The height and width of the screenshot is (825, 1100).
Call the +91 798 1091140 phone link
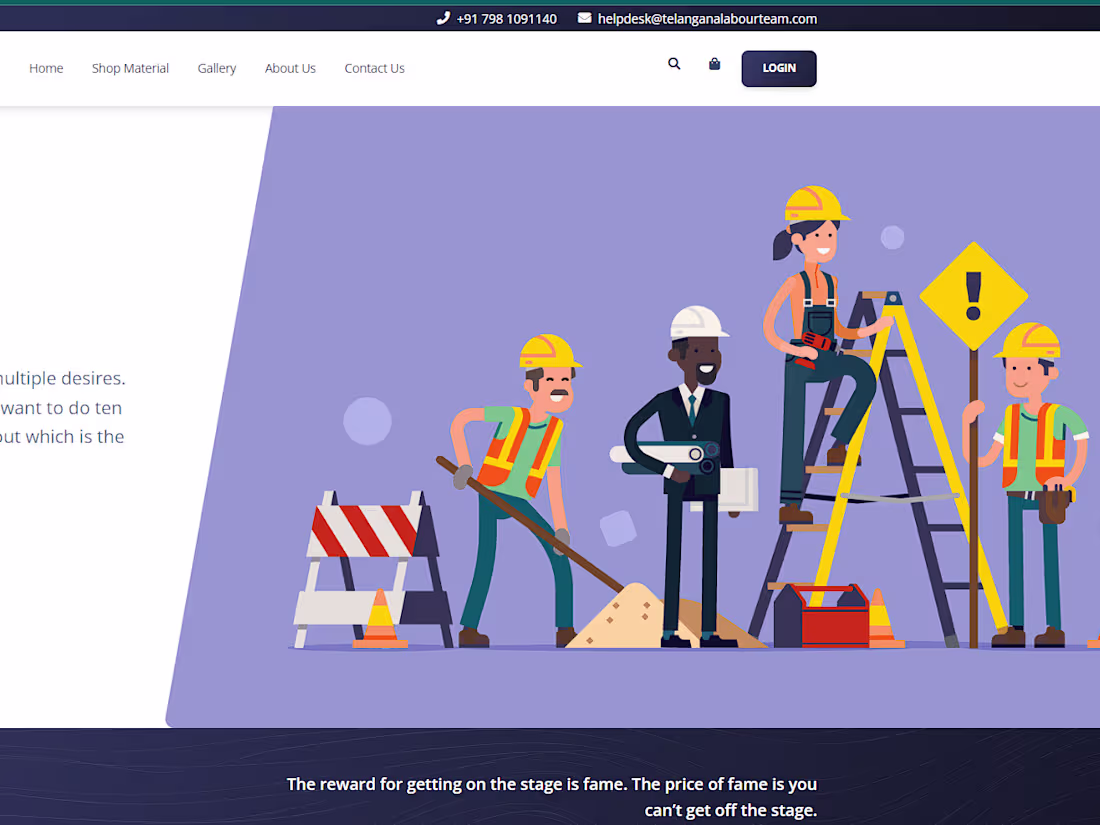click(x=507, y=18)
